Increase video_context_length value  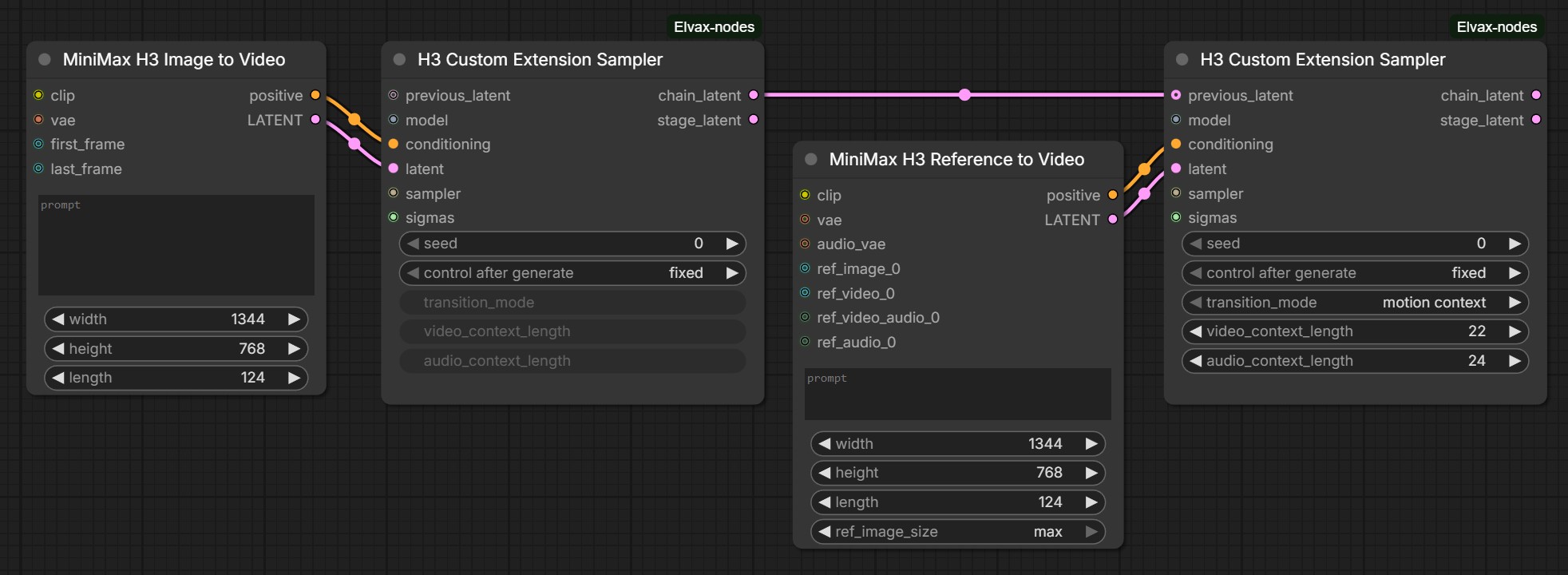pyautogui.click(x=1515, y=331)
